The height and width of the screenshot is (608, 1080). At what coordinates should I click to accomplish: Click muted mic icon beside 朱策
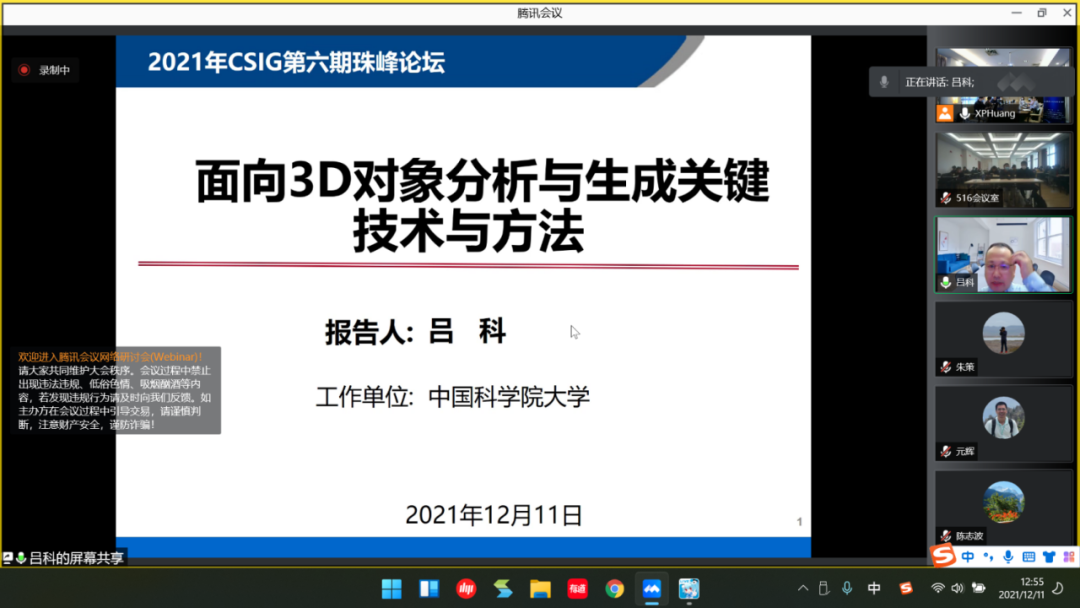point(946,367)
